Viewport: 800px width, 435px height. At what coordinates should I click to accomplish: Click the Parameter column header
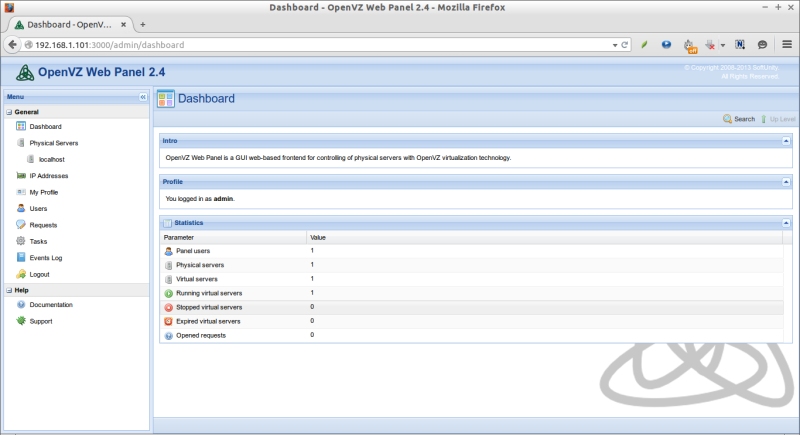tap(233, 238)
